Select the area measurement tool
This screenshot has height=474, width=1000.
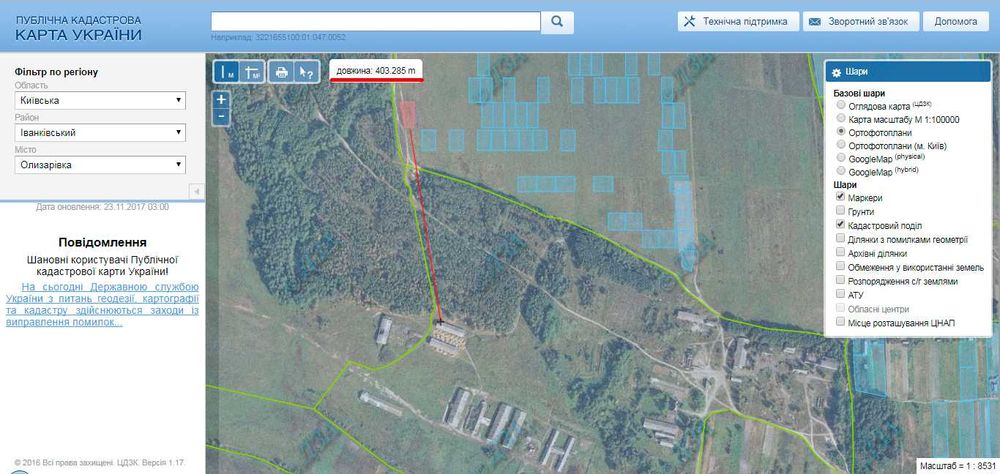[x=253, y=72]
